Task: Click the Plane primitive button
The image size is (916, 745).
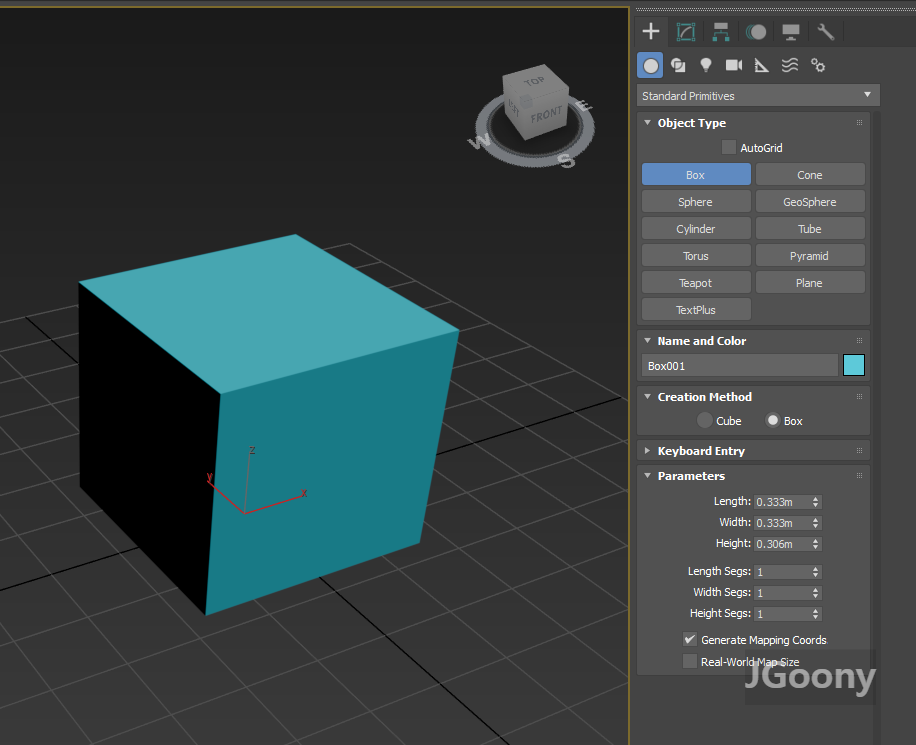Action: tap(810, 282)
